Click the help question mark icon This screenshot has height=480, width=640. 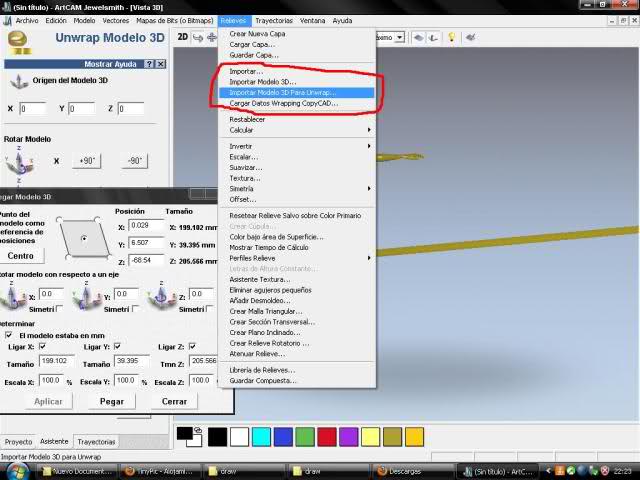[149, 64]
